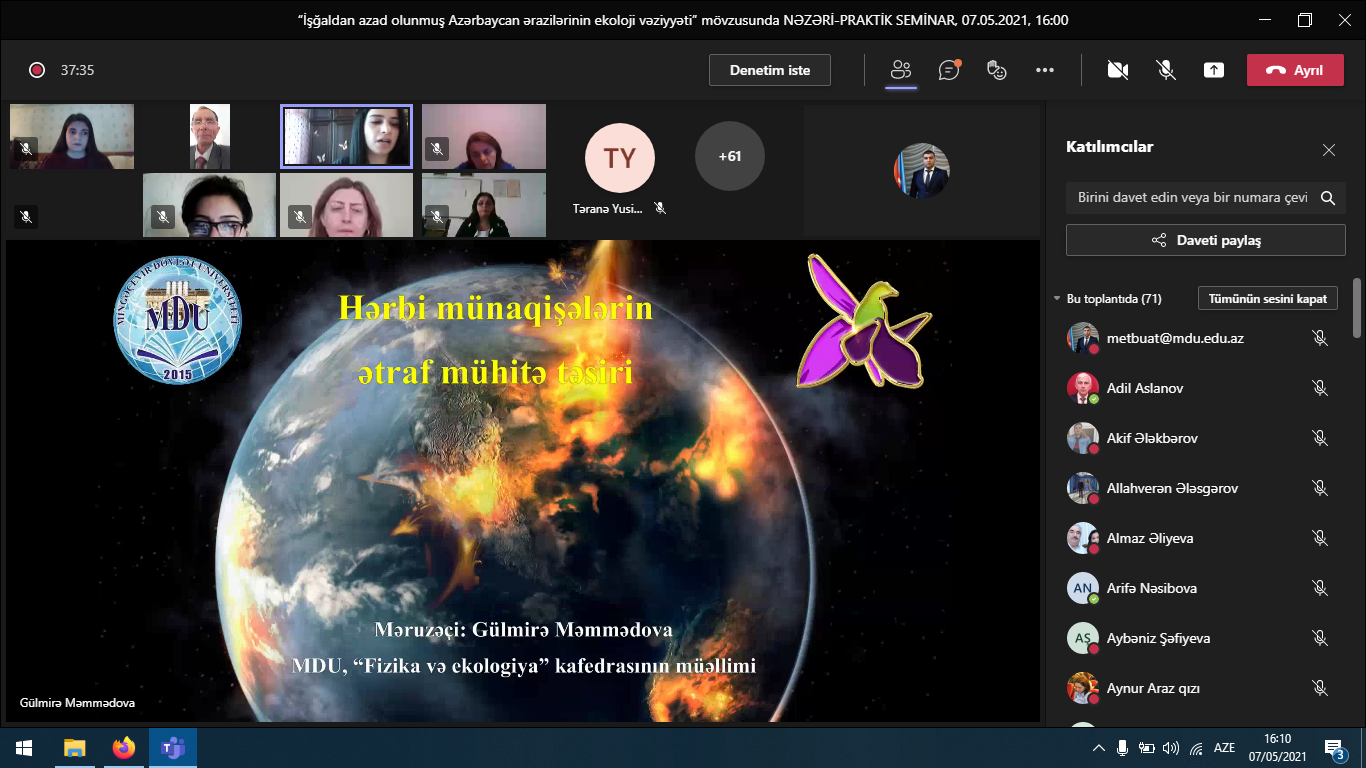Mute everyone with Tümünün sesini kapat
Image resolution: width=1366 pixels, height=768 pixels.
[1267, 299]
